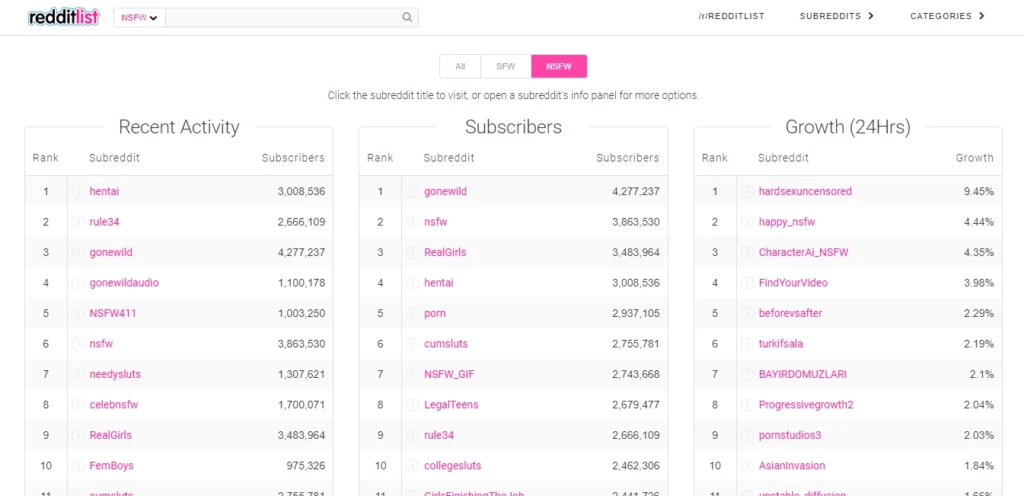This screenshot has width=1024, height=496.
Task: Click subscriber count 1,003,250
Action: 301,313
